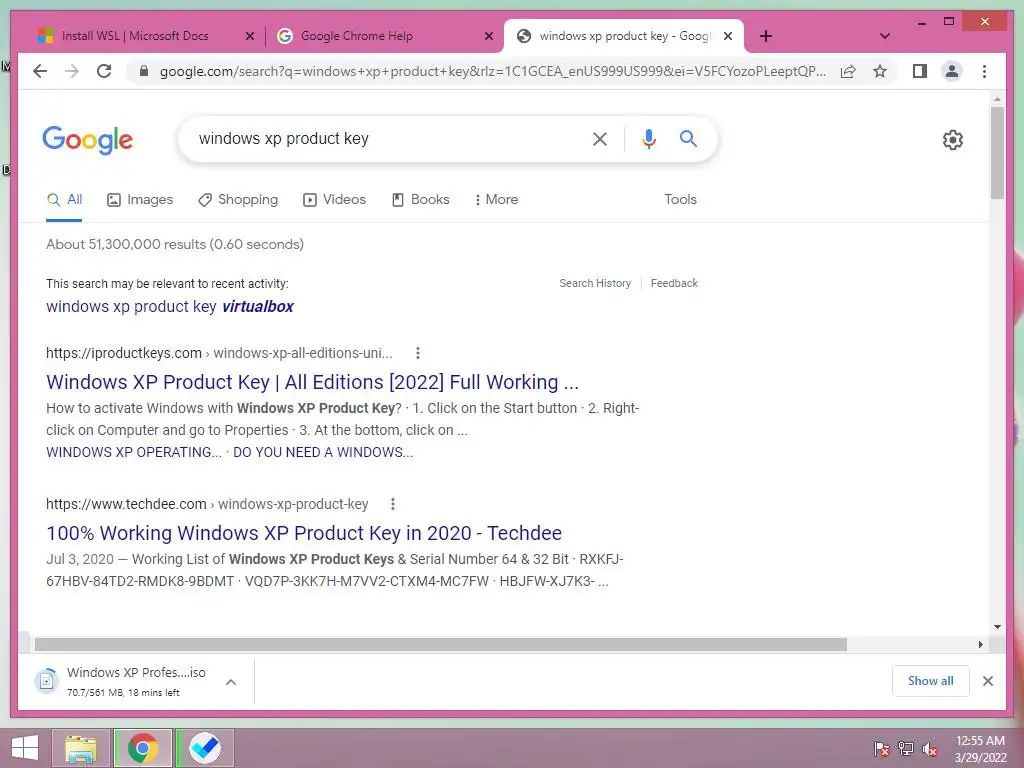
Task: Go to Google home via logo
Action: (88, 140)
